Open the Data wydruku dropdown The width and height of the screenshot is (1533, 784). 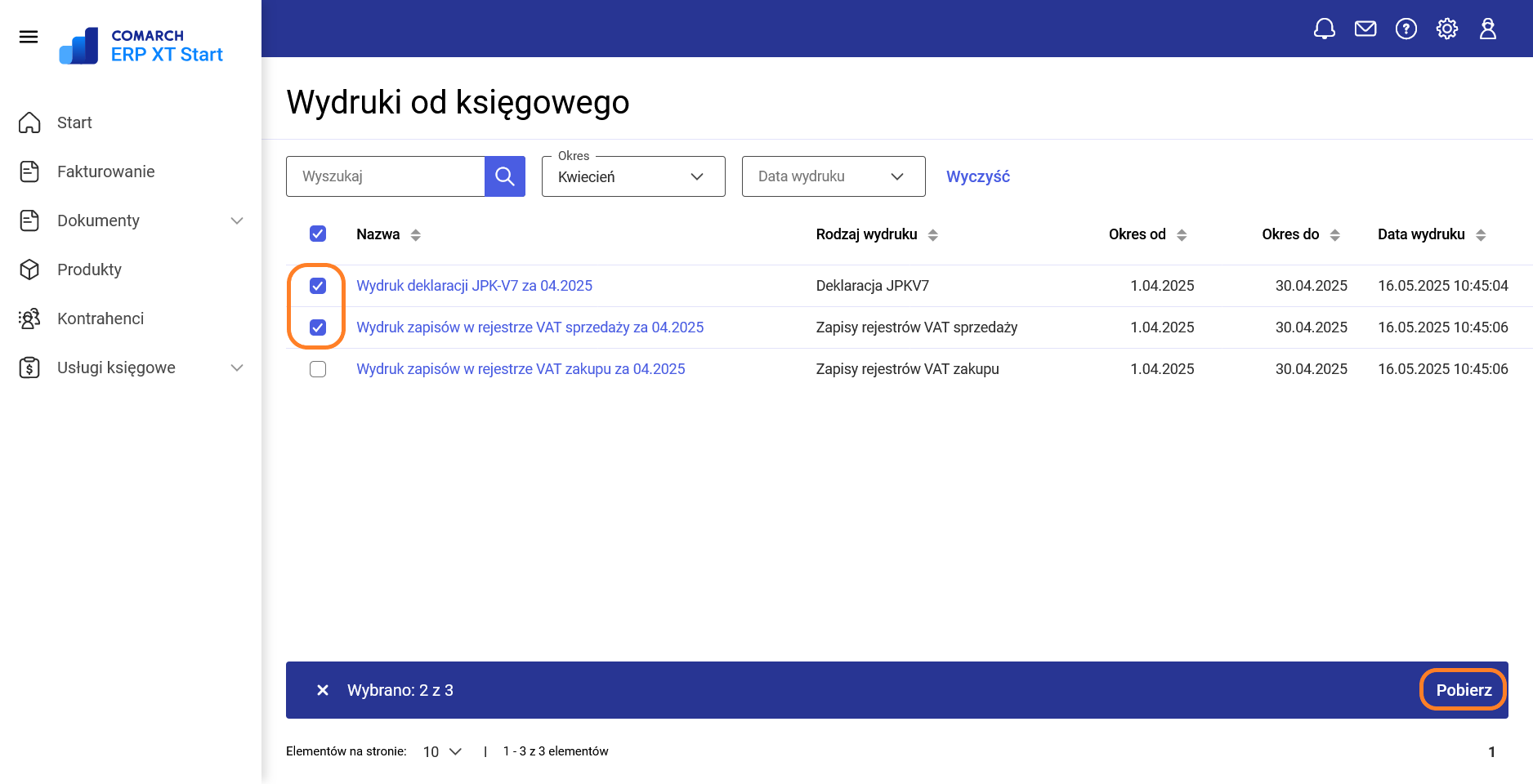(833, 176)
